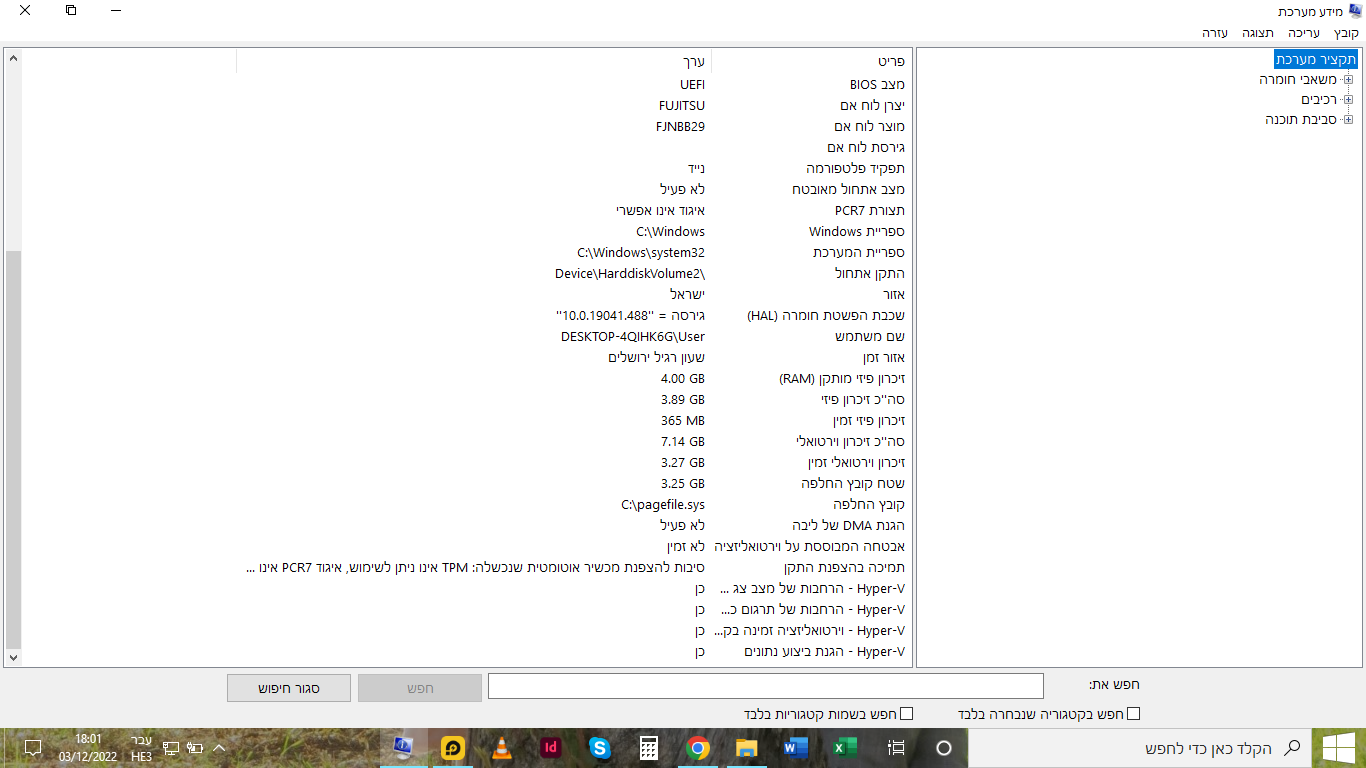This screenshot has height=768, width=1366.
Task: Click the חפש search button
Action: (420, 688)
